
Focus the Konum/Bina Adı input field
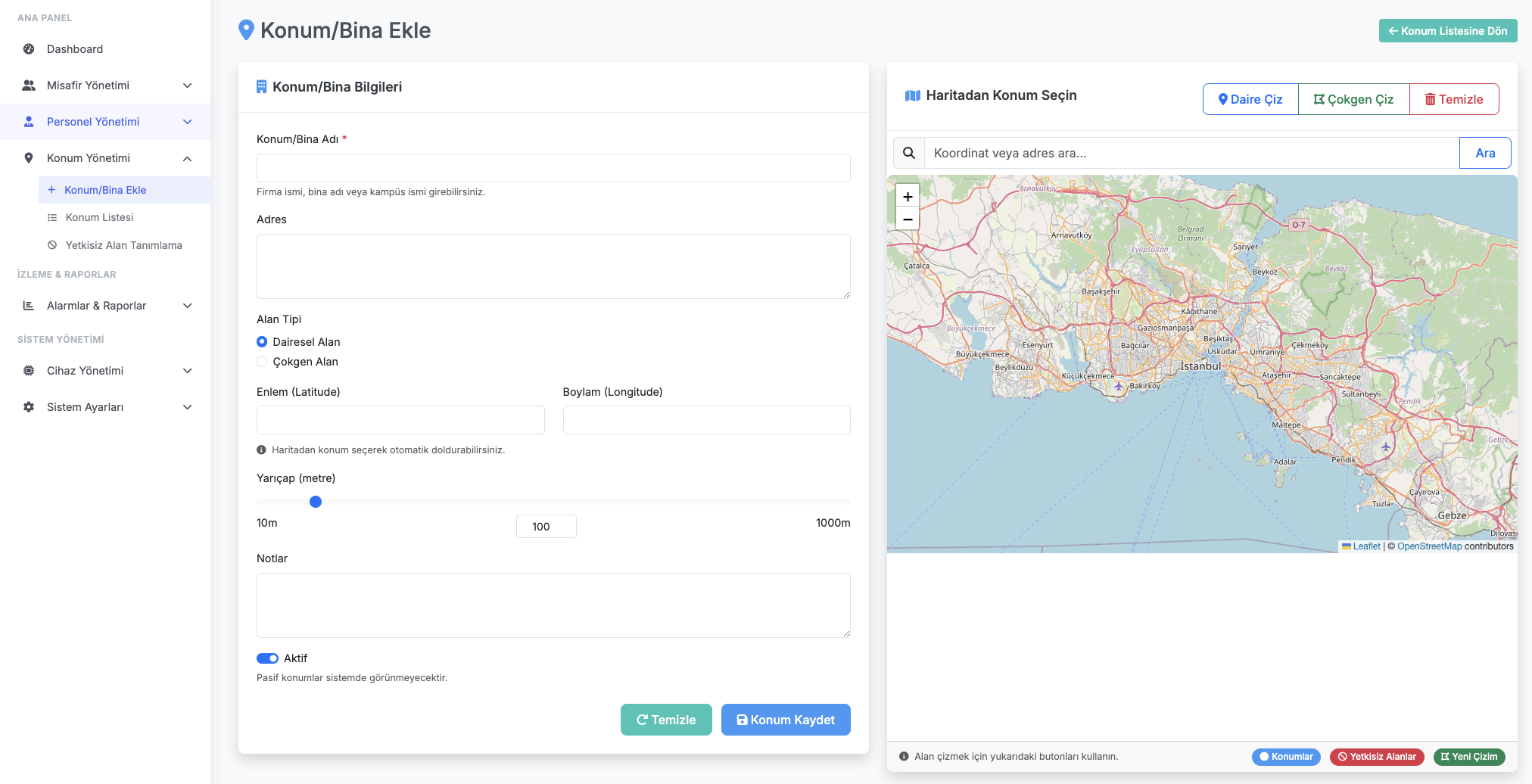553,168
